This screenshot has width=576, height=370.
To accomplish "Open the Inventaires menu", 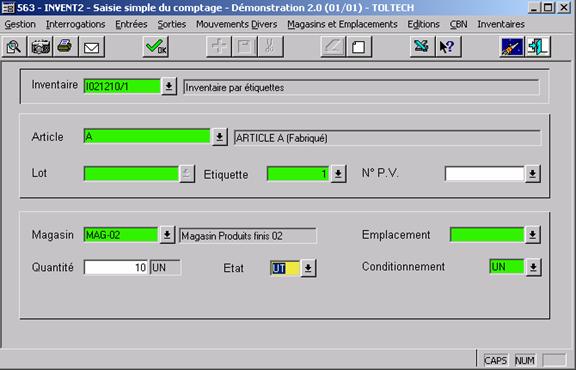I will pyautogui.click(x=501, y=24).
